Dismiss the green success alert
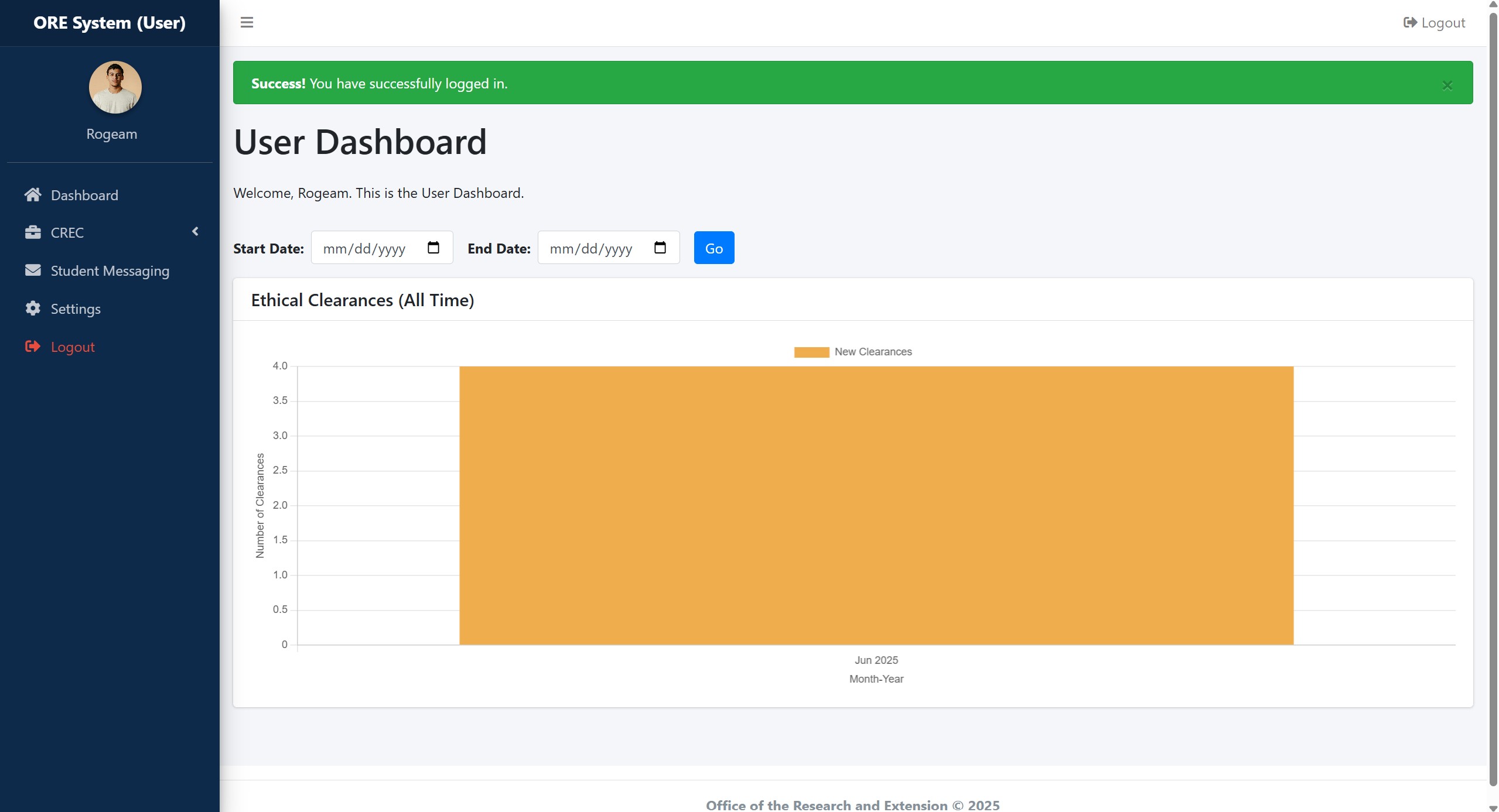The image size is (1499, 812). 1447,85
